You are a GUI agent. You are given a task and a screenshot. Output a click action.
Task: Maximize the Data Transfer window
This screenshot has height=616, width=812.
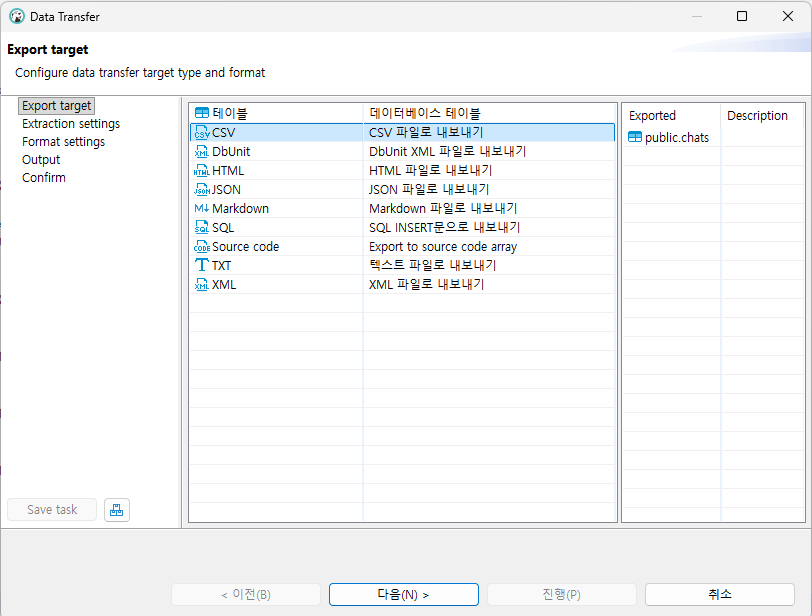[x=742, y=16]
